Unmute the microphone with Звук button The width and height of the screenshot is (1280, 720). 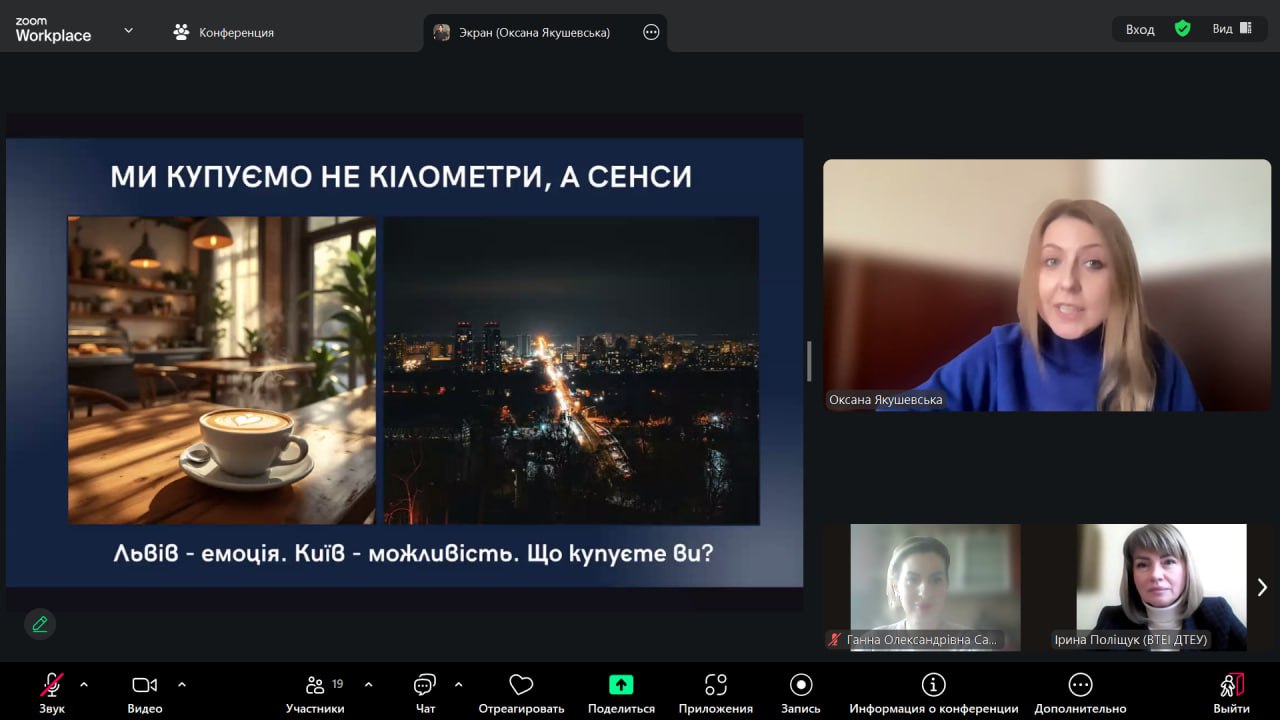51,686
